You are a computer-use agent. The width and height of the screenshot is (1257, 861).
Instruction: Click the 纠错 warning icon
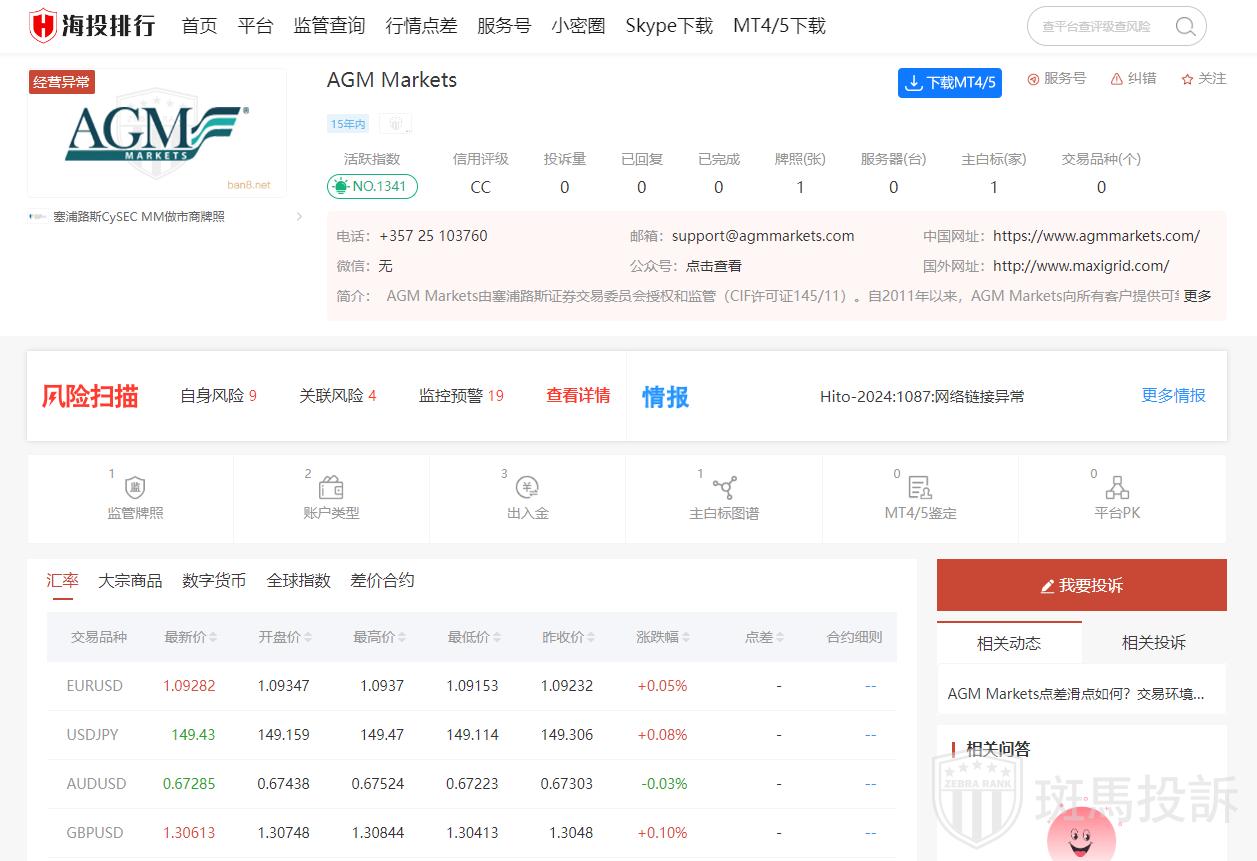click(x=1117, y=79)
